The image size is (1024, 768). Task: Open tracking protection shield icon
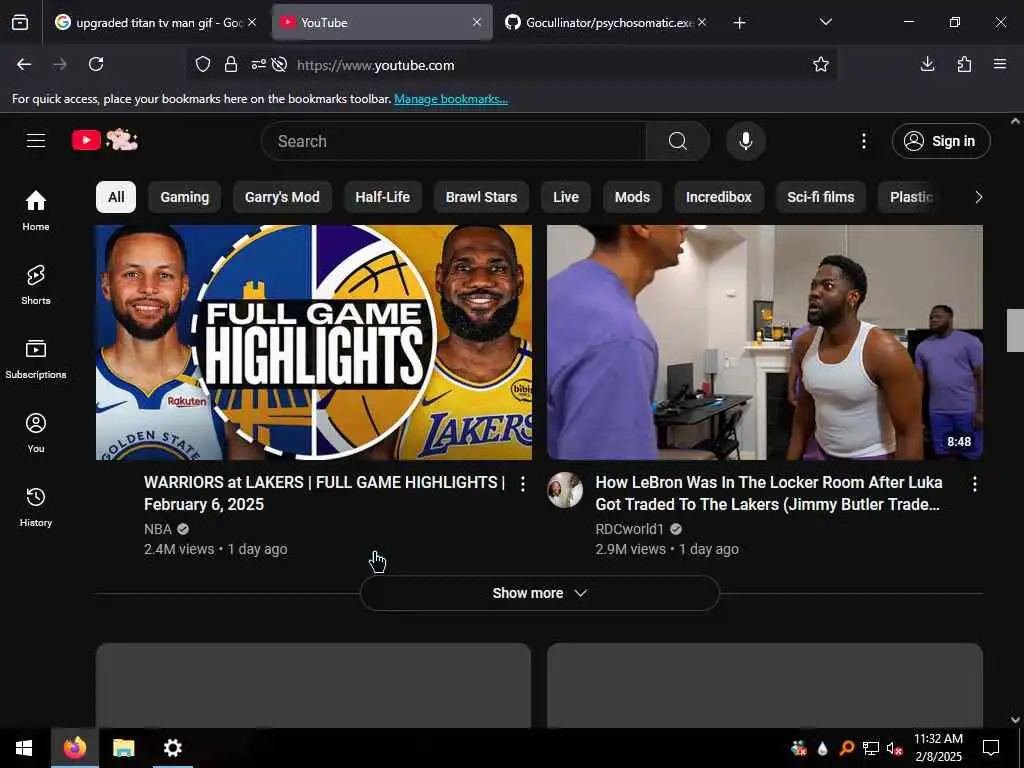tap(203, 65)
